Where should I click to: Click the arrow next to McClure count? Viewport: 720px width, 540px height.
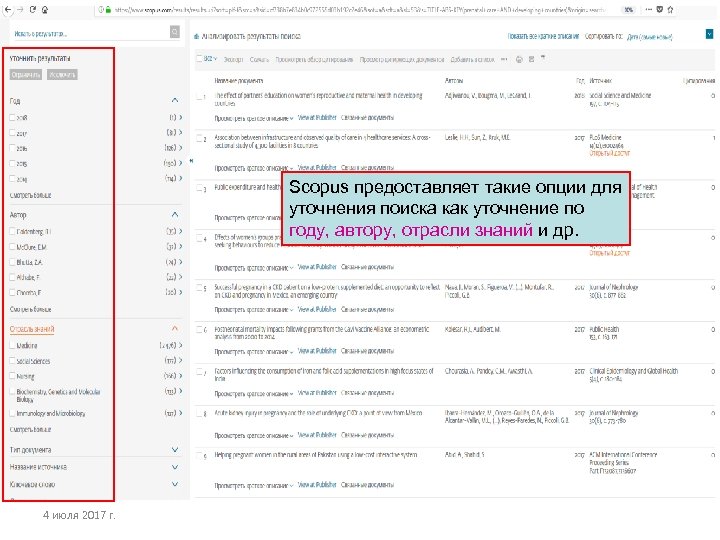coord(180,247)
